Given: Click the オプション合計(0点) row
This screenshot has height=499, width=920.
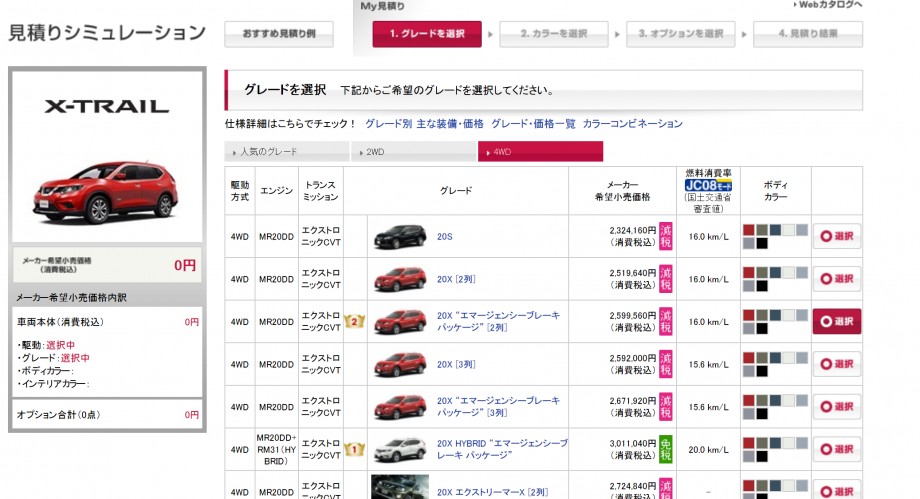Looking at the screenshot, I should [x=107, y=414].
